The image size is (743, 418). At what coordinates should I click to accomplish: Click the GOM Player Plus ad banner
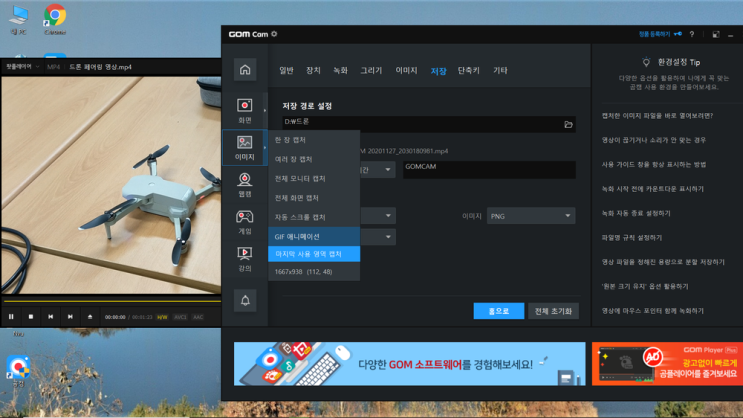667,364
